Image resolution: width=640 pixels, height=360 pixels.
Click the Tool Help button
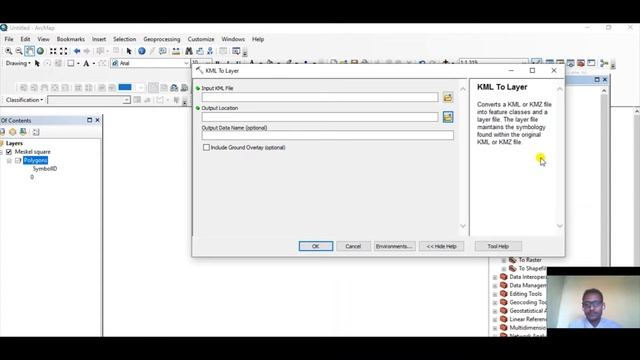[x=498, y=246]
